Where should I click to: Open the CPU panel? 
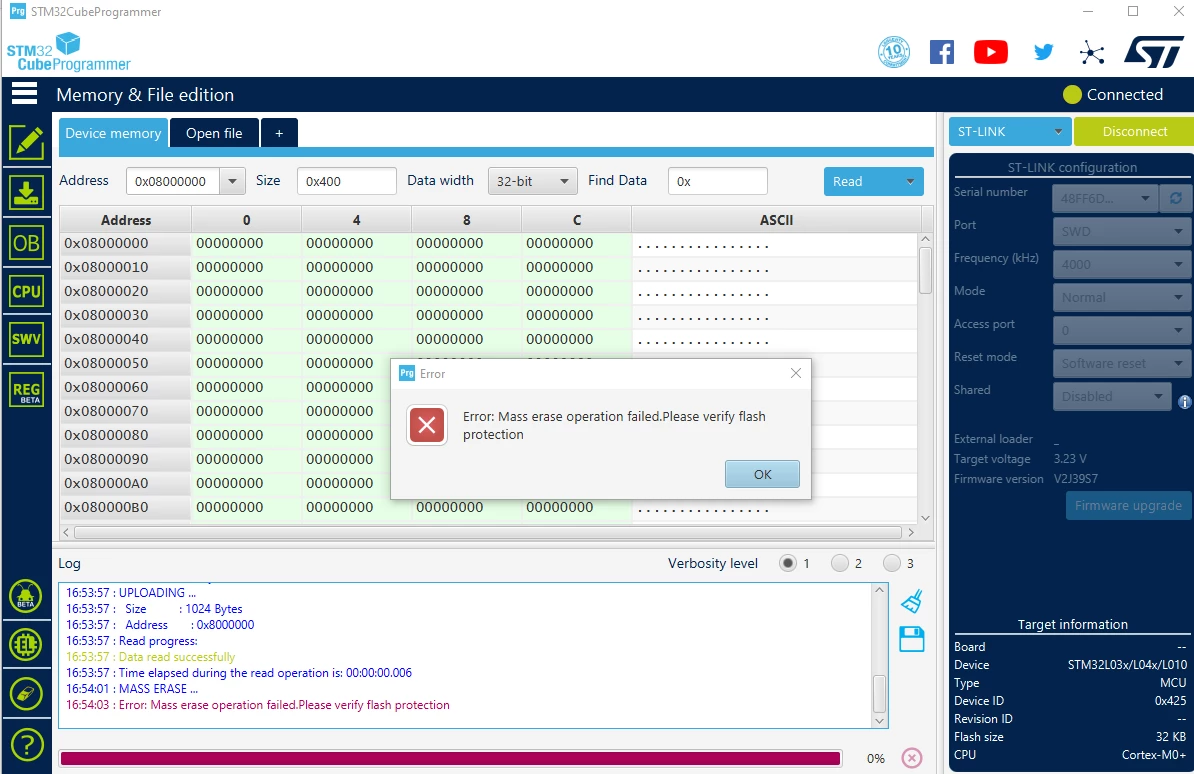(27, 291)
